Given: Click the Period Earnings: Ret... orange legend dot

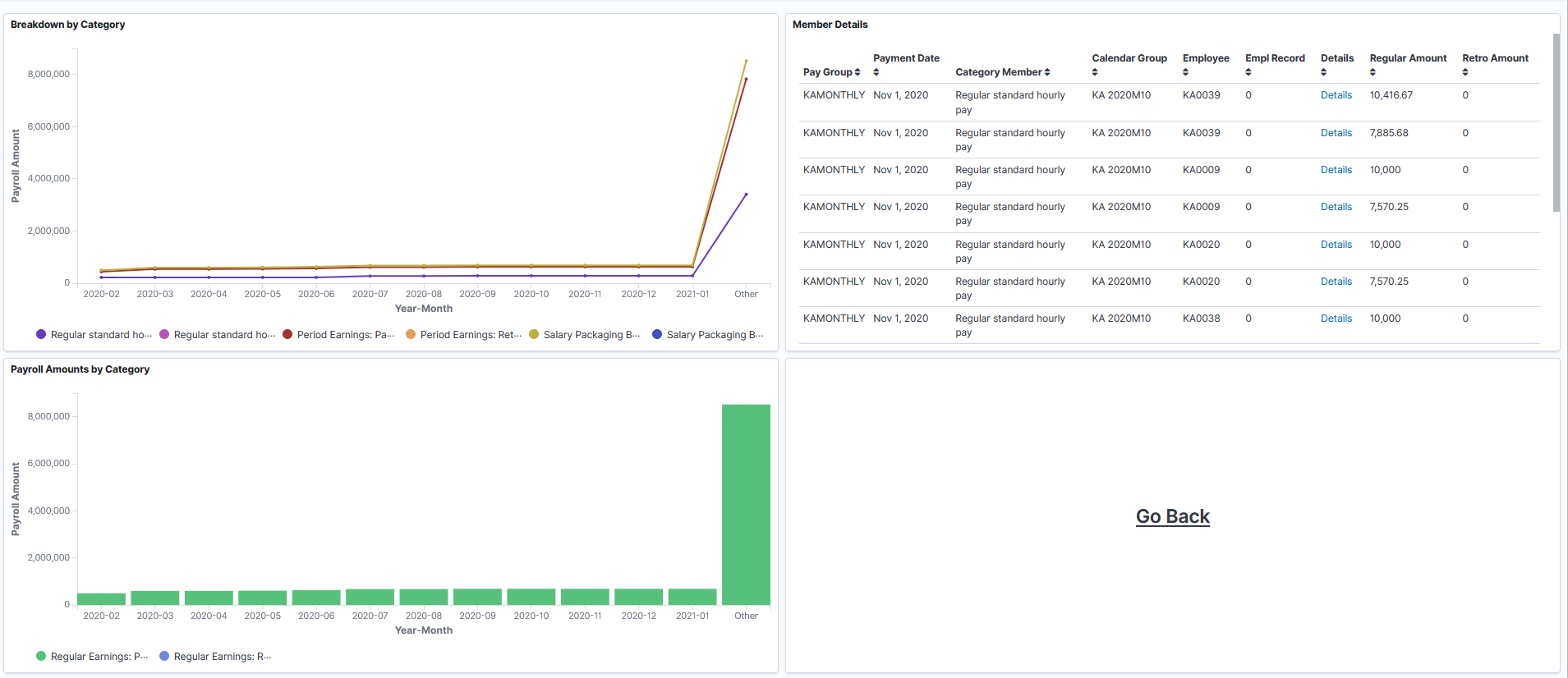Looking at the screenshot, I should pos(411,335).
